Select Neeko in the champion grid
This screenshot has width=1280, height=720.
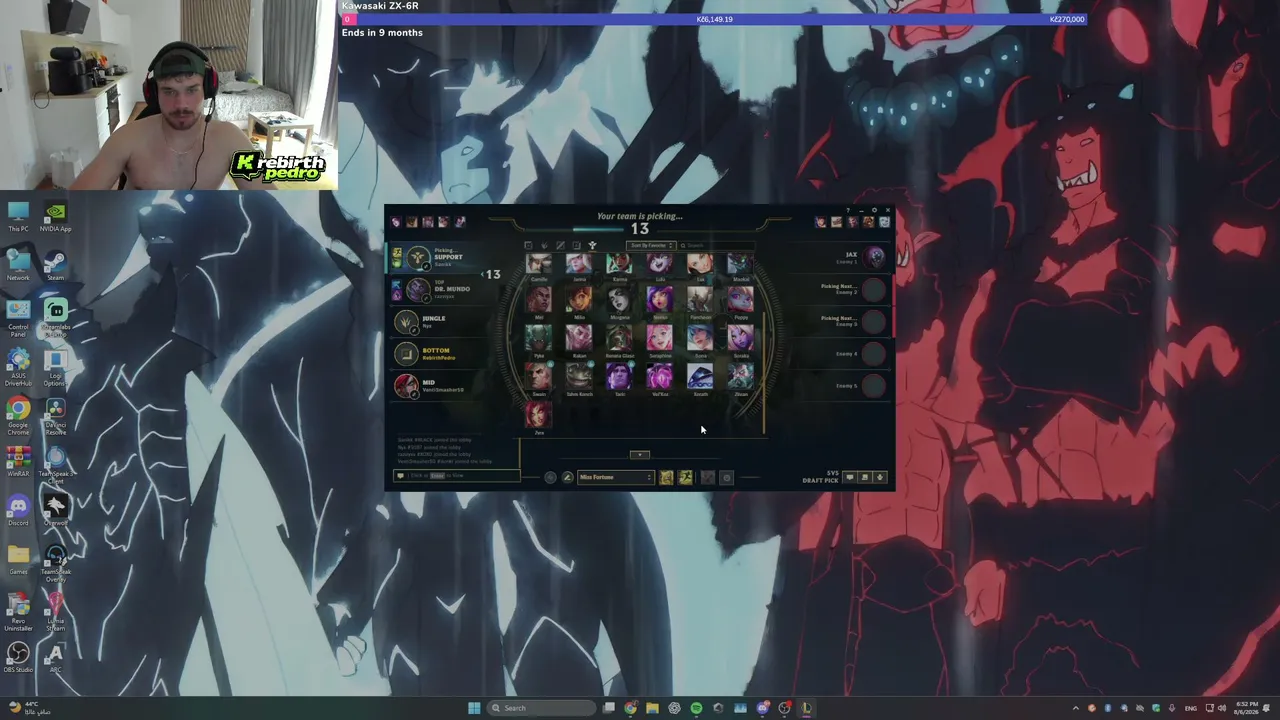tap(659, 299)
